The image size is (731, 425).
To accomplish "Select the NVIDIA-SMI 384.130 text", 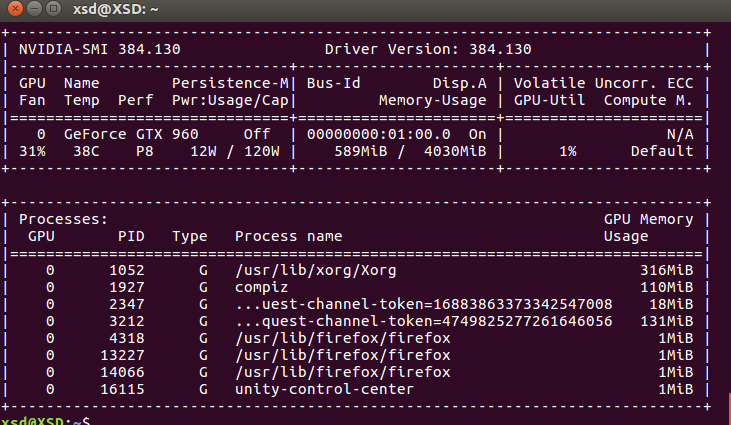I will 99,49.
